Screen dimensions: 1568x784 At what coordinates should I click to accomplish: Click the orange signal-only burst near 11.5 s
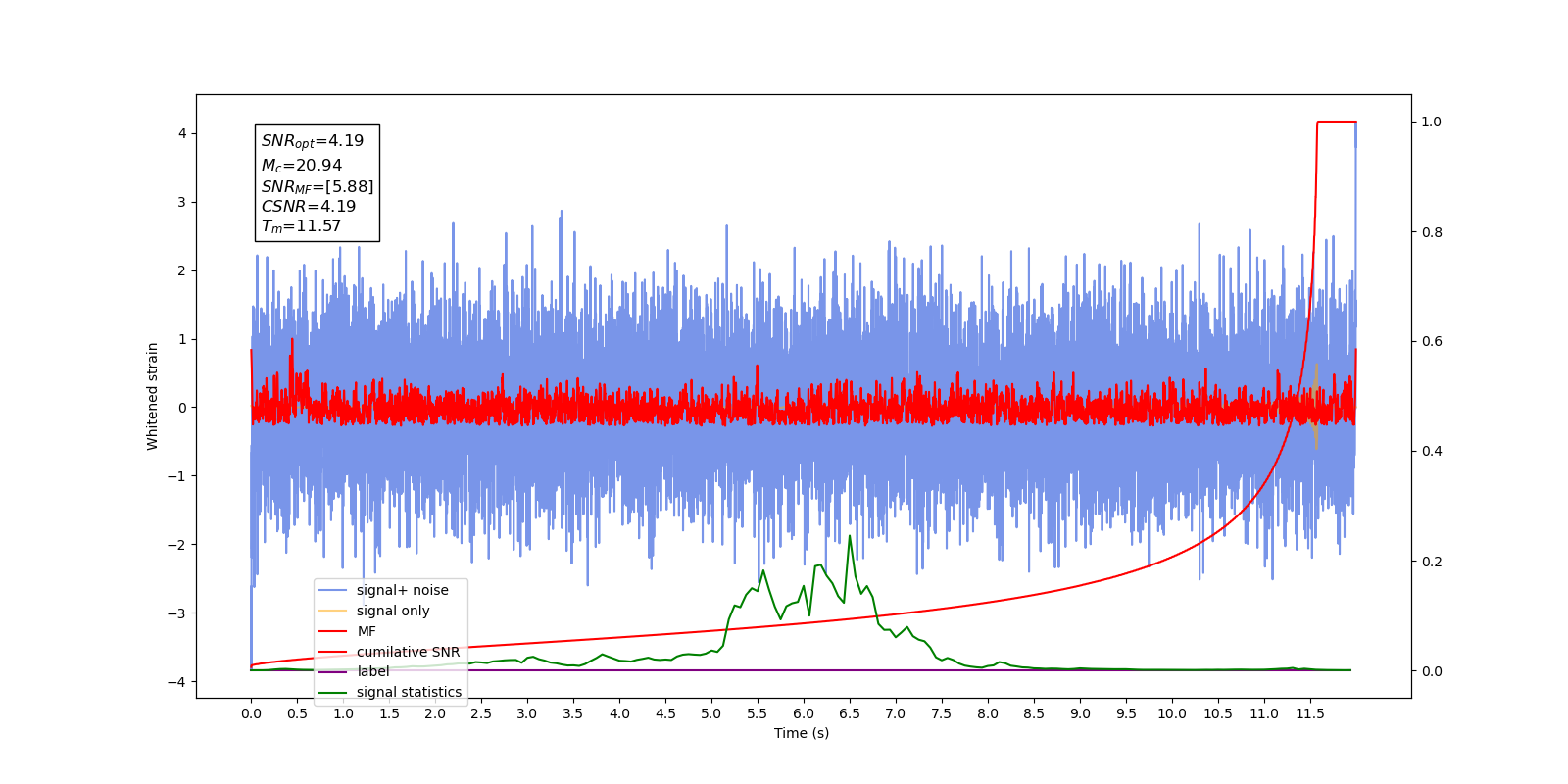point(1316,407)
